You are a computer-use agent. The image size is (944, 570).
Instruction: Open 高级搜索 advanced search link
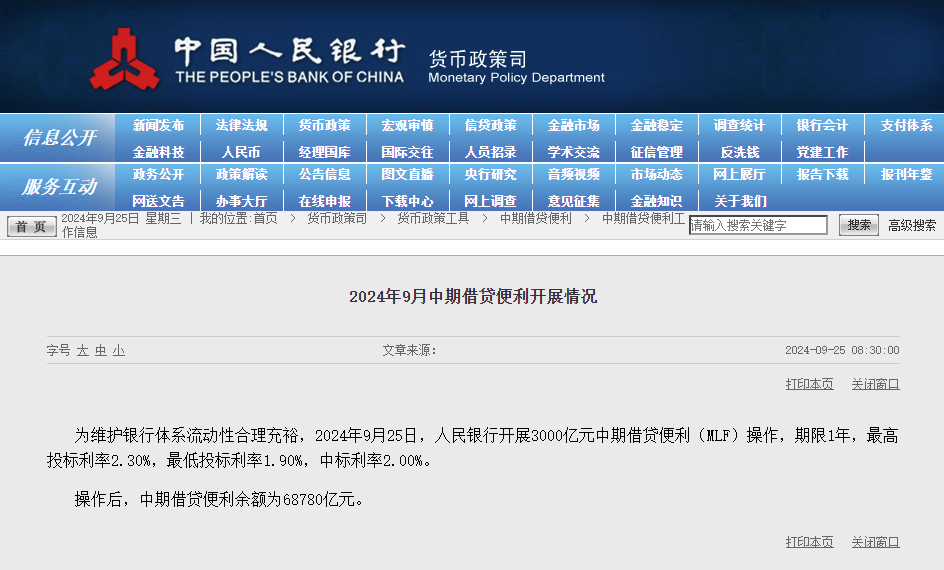click(912, 225)
